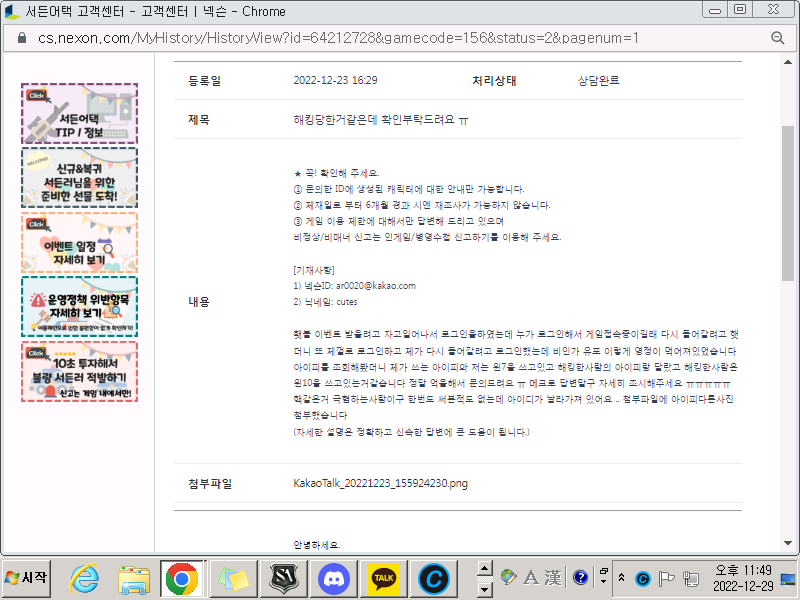Click the Chrome zoom magnifier icon
The width and height of the screenshot is (800, 600).
778,38
